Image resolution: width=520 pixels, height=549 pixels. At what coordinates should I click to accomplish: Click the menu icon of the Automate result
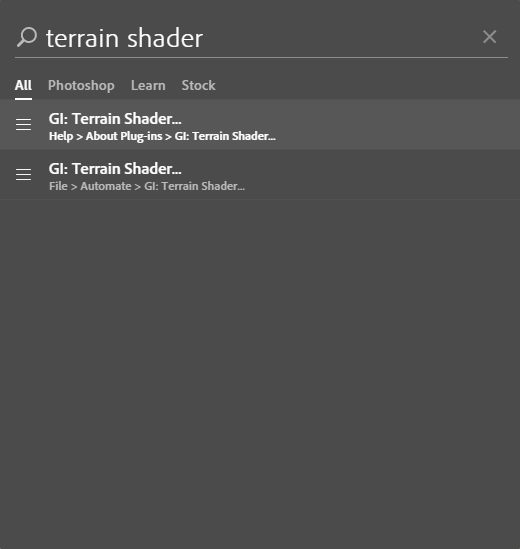click(23, 174)
